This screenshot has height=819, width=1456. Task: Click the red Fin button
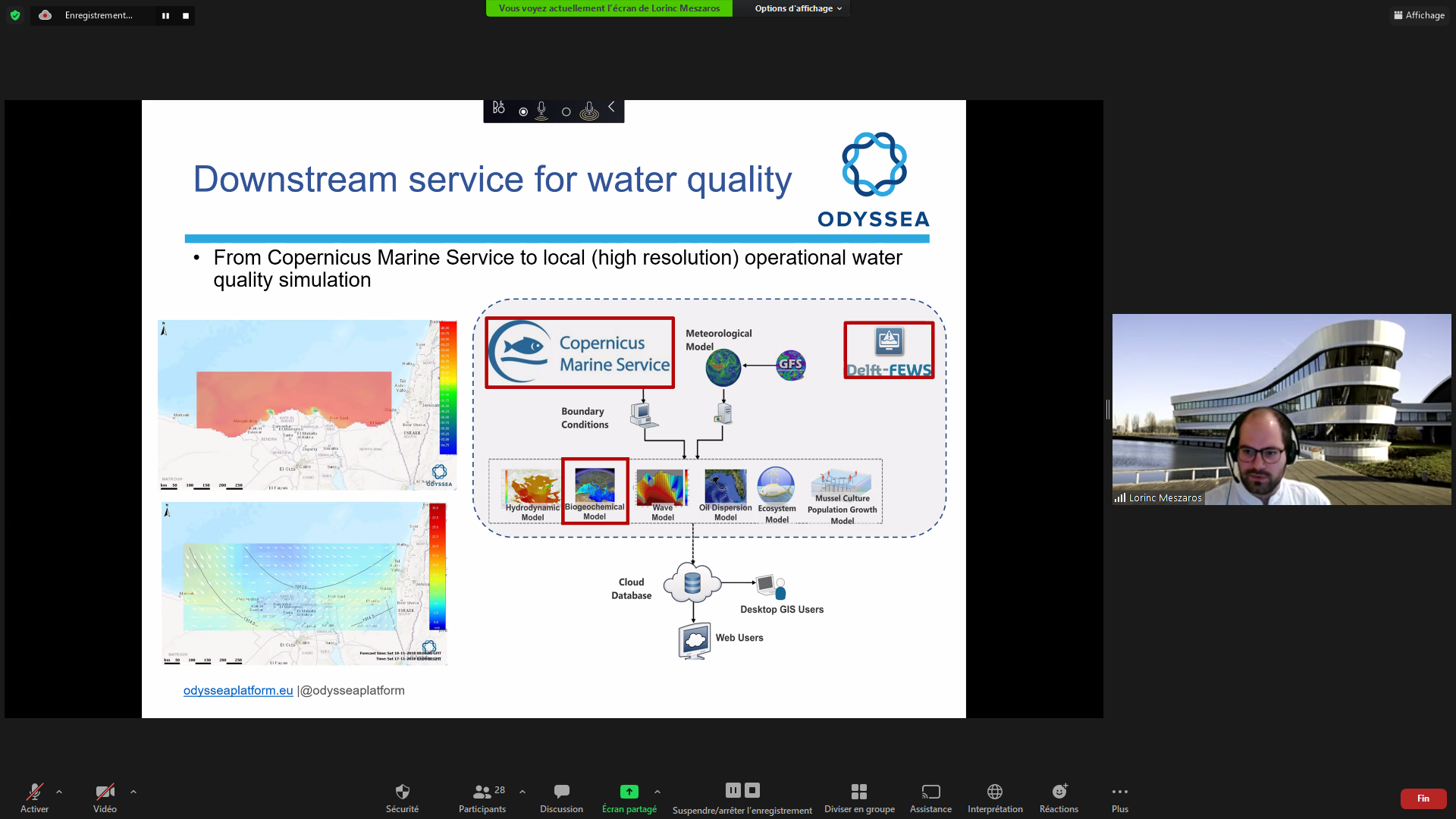1423,799
